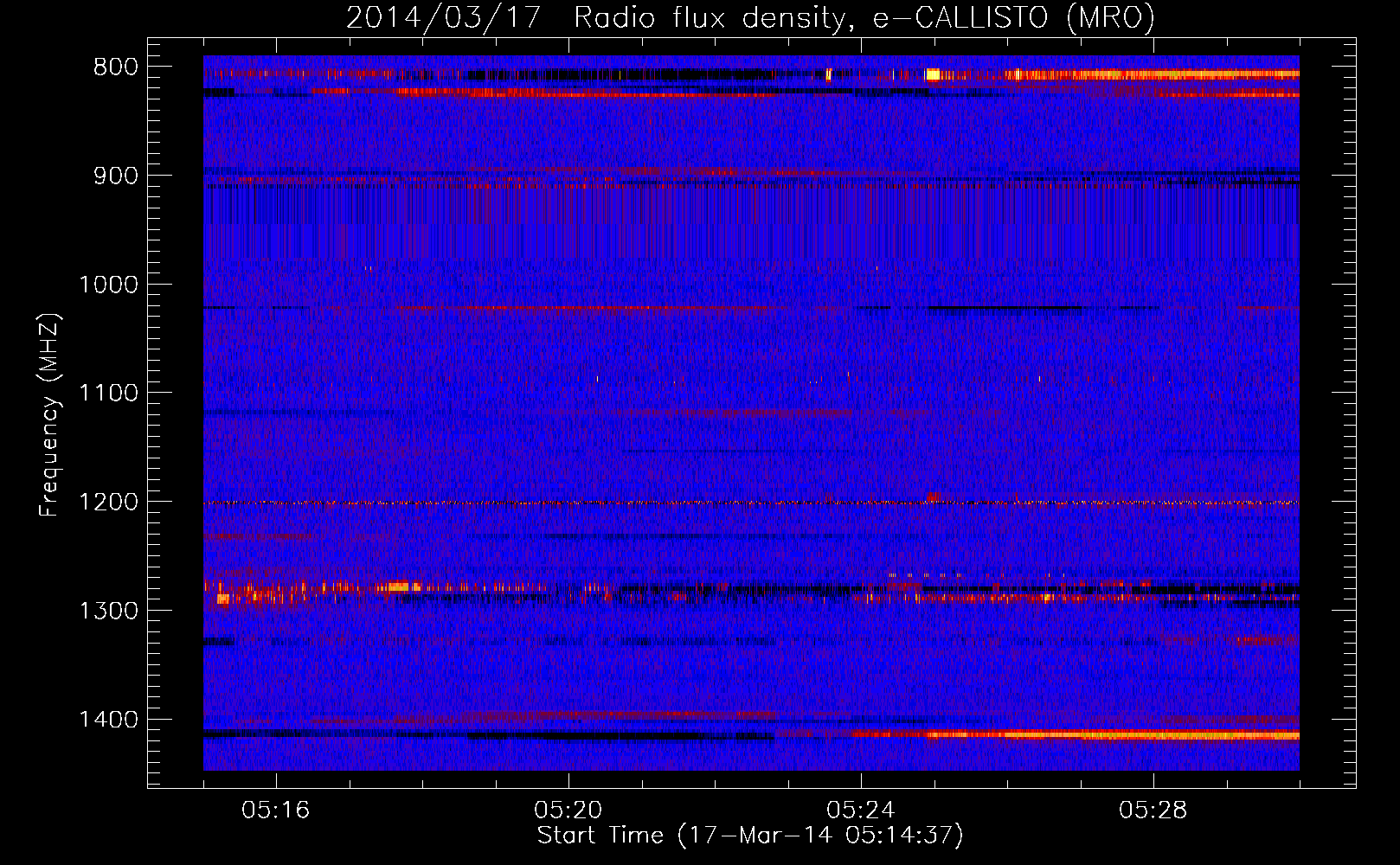This screenshot has width=1400, height=865.
Task: Click the plot title '2014/03/17 Radio flux density'
Action: 750,17
